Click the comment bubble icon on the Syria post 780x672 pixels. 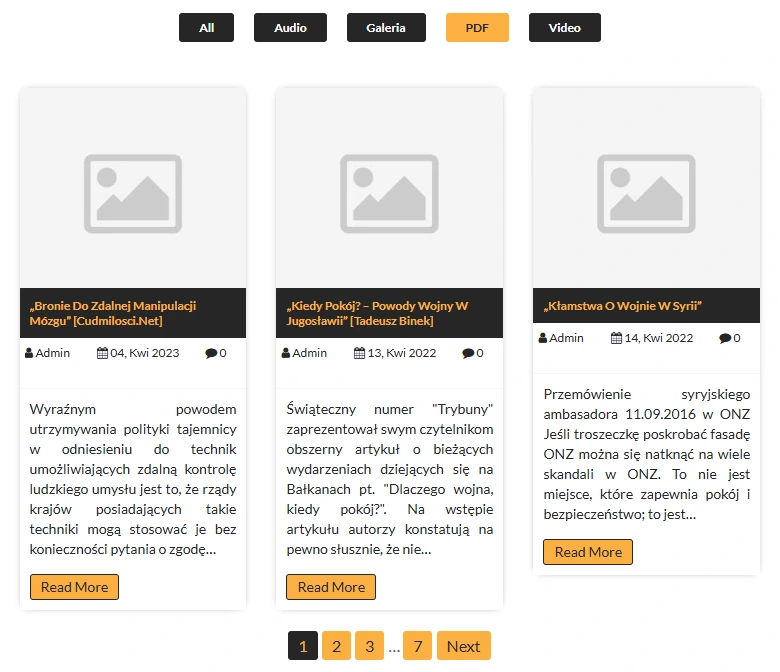click(x=725, y=338)
